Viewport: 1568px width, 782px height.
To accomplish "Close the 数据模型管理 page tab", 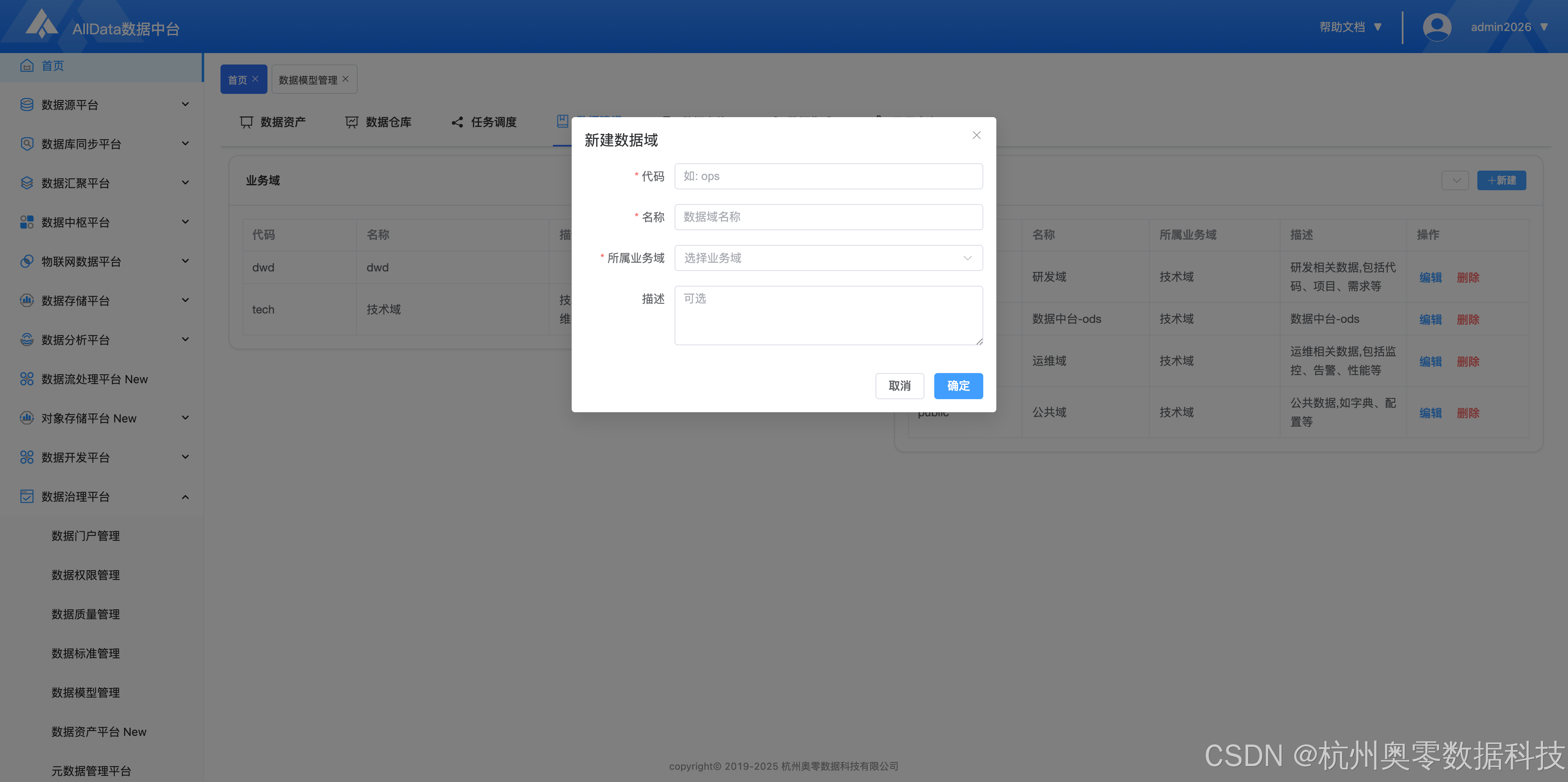I will [346, 79].
